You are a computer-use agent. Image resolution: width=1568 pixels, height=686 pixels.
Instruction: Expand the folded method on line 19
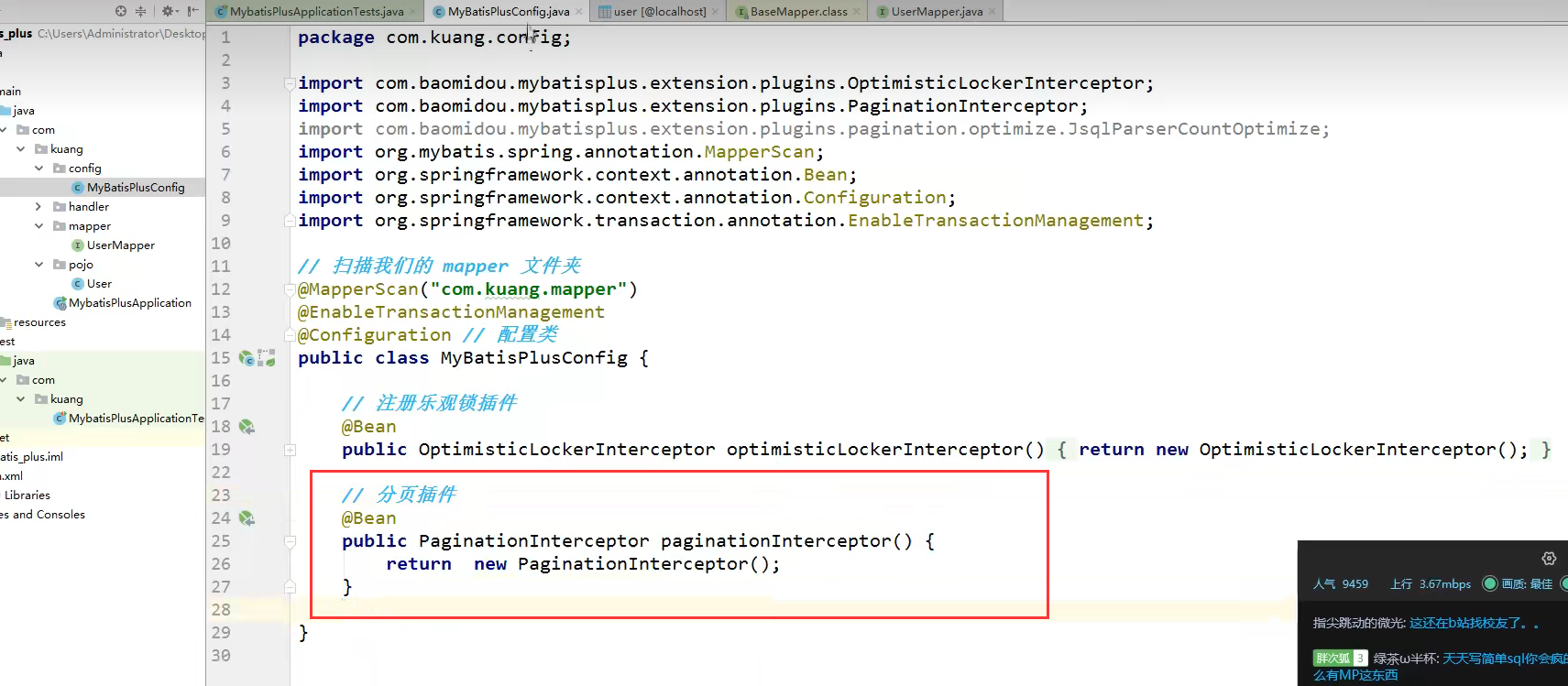point(290,450)
